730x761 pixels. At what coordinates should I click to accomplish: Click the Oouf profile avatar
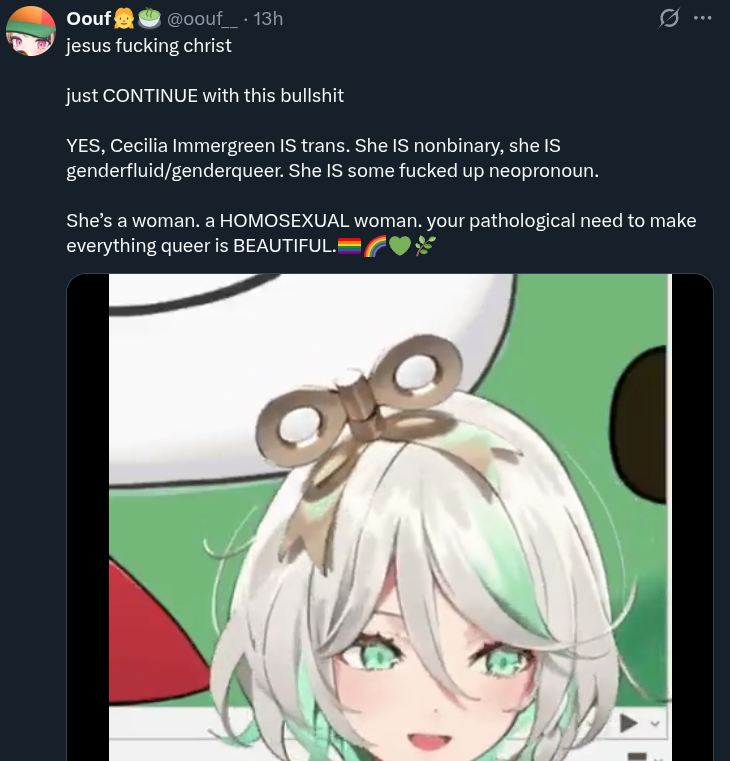[x=31, y=31]
